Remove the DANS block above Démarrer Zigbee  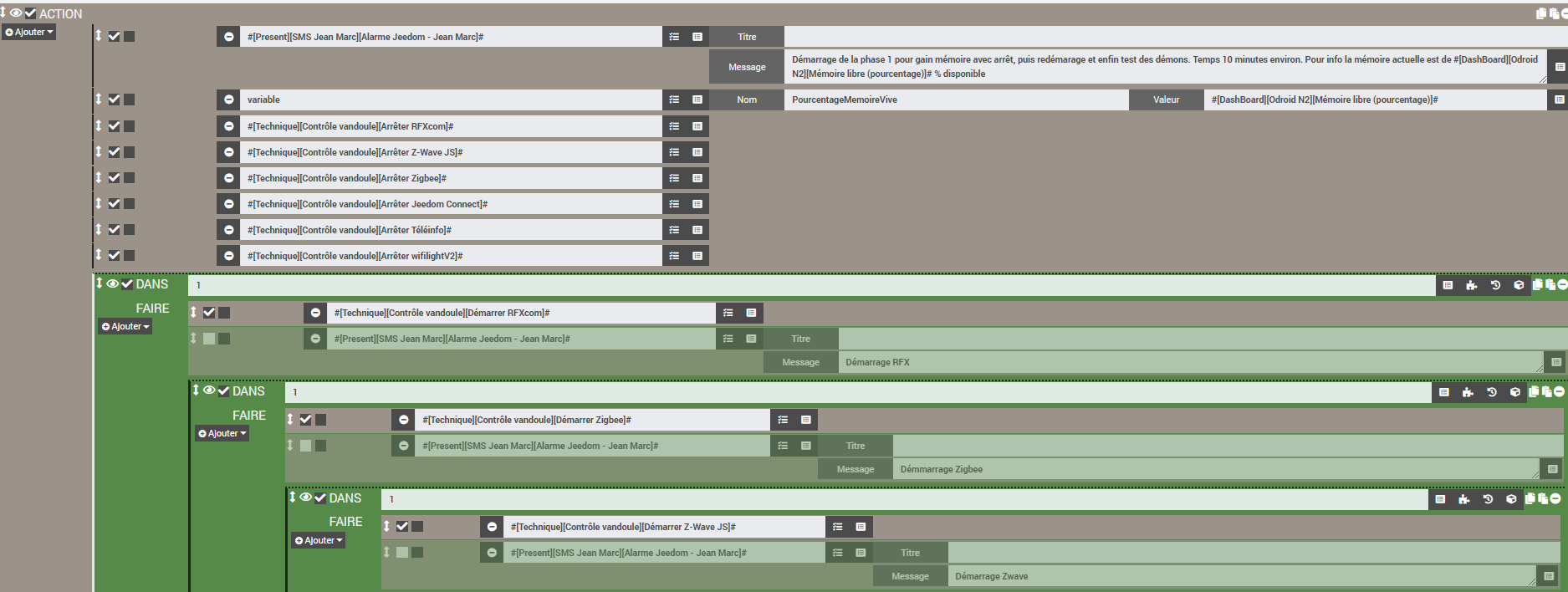[1559, 391]
